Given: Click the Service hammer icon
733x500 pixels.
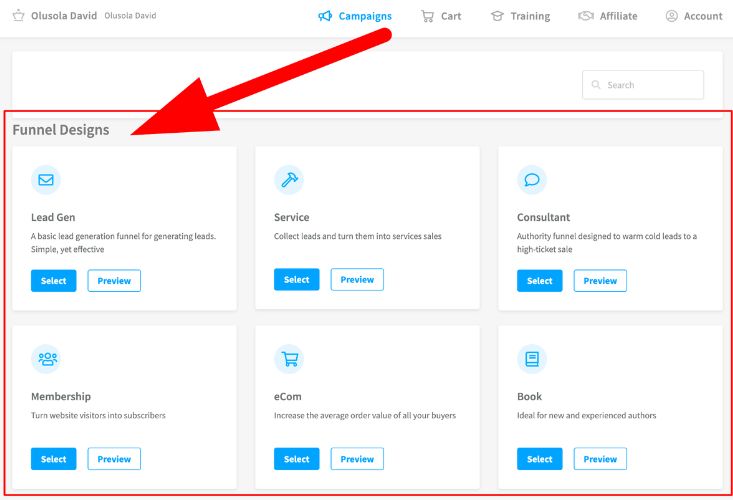Looking at the screenshot, I should 289,180.
